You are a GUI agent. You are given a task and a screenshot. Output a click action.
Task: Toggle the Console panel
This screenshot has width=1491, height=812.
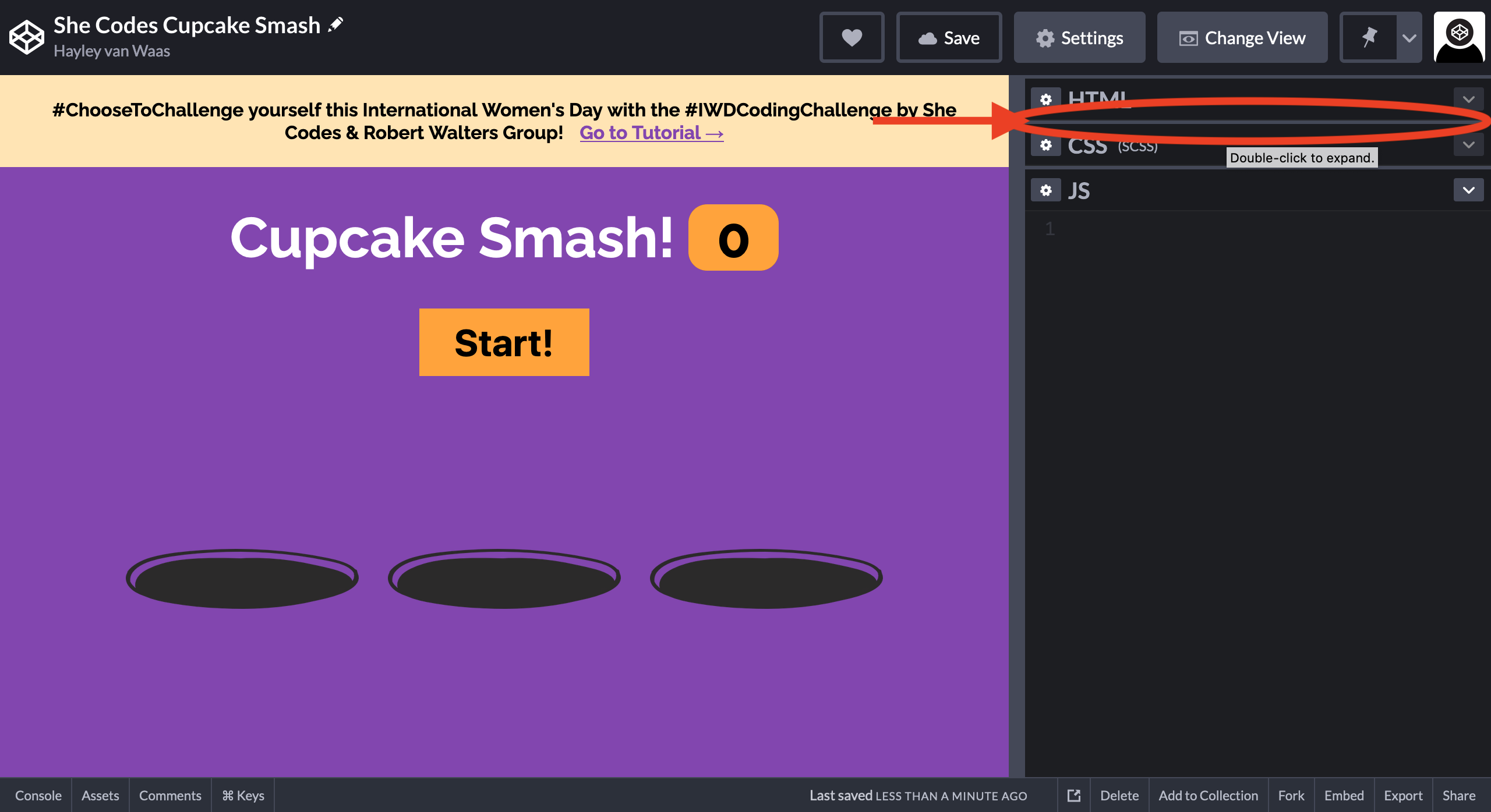click(38, 795)
